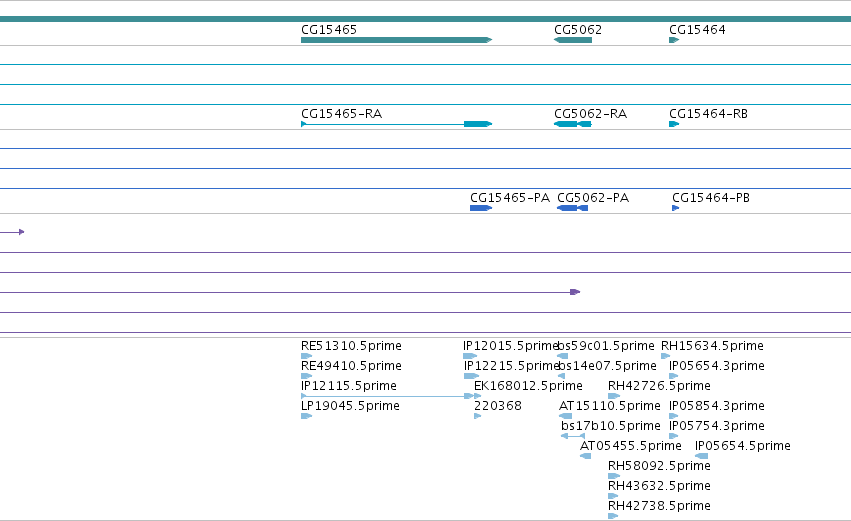The image size is (851, 521).
Task: Click the LP19045.5prime EST label
Action: coord(350,406)
